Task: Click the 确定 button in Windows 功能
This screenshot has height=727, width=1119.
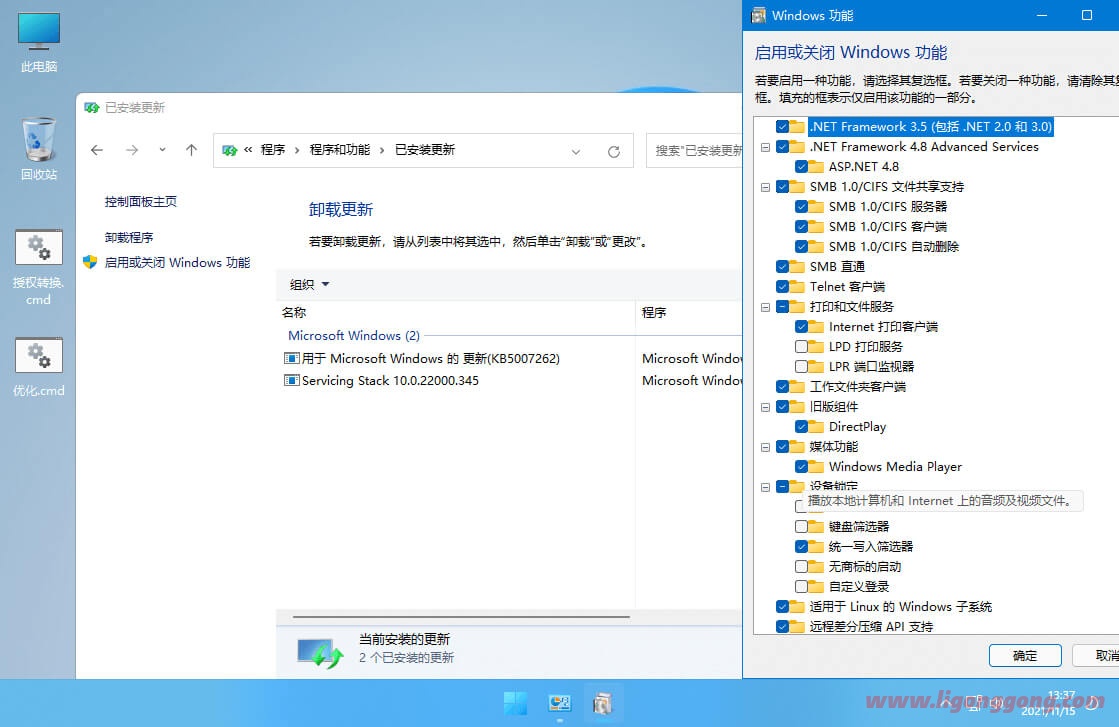Action: [x=1025, y=656]
